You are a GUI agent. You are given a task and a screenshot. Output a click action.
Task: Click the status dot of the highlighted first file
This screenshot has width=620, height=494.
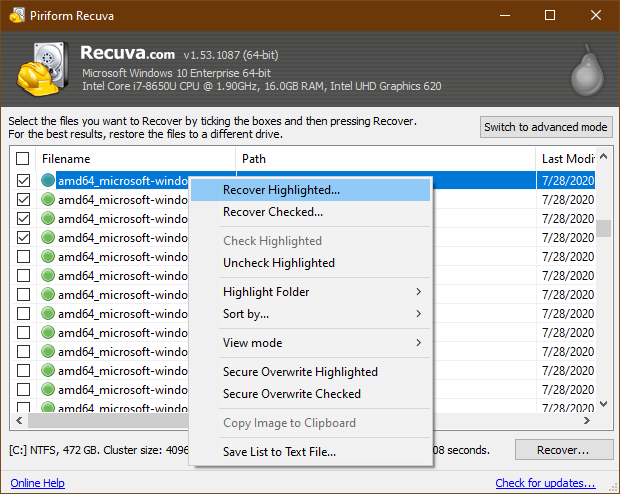pos(48,181)
